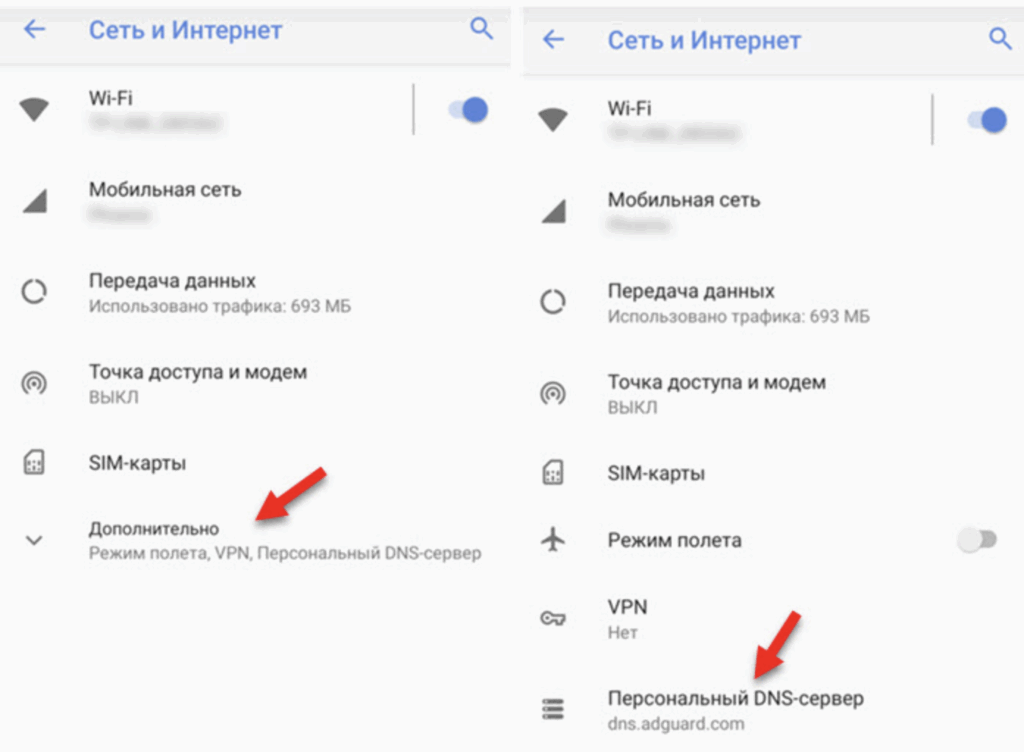This screenshot has height=752, width=1024.
Task: Open Точка доступа и модем left panel
Action: pos(256,383)
